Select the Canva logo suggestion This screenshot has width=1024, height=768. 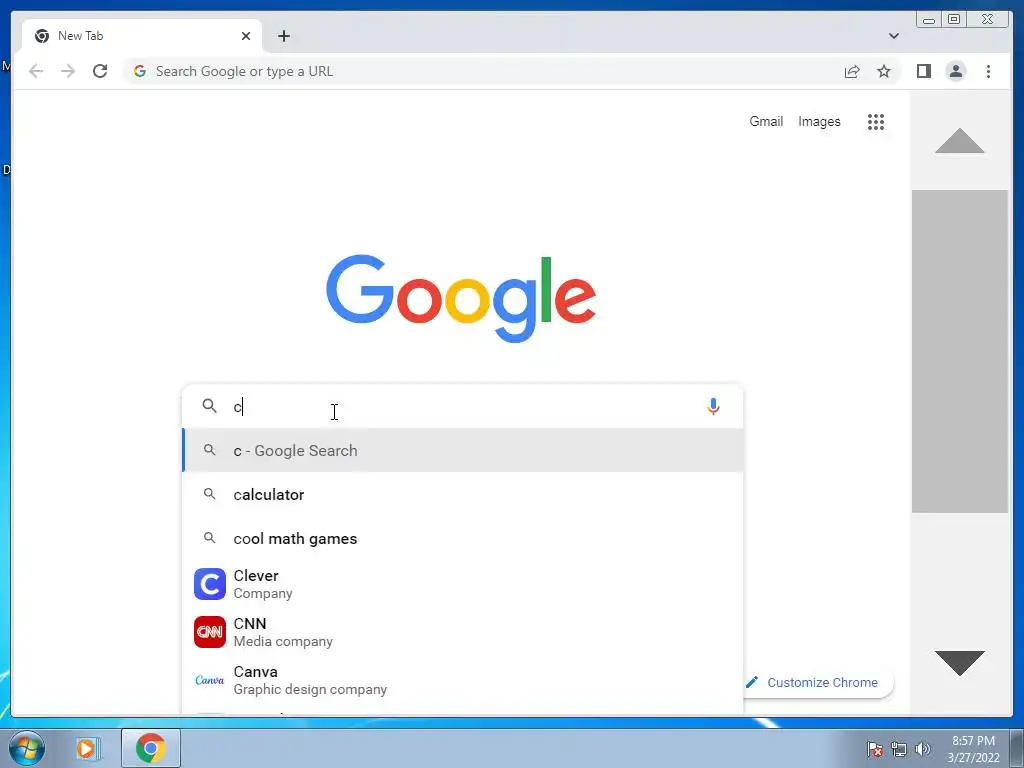pos(210,680)
